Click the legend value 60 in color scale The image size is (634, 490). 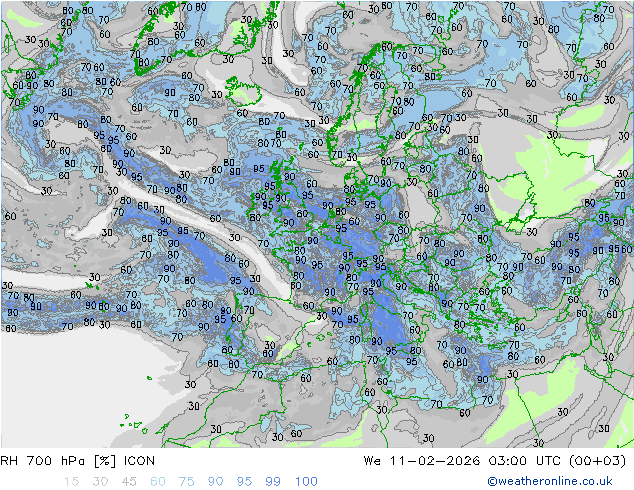158,482
